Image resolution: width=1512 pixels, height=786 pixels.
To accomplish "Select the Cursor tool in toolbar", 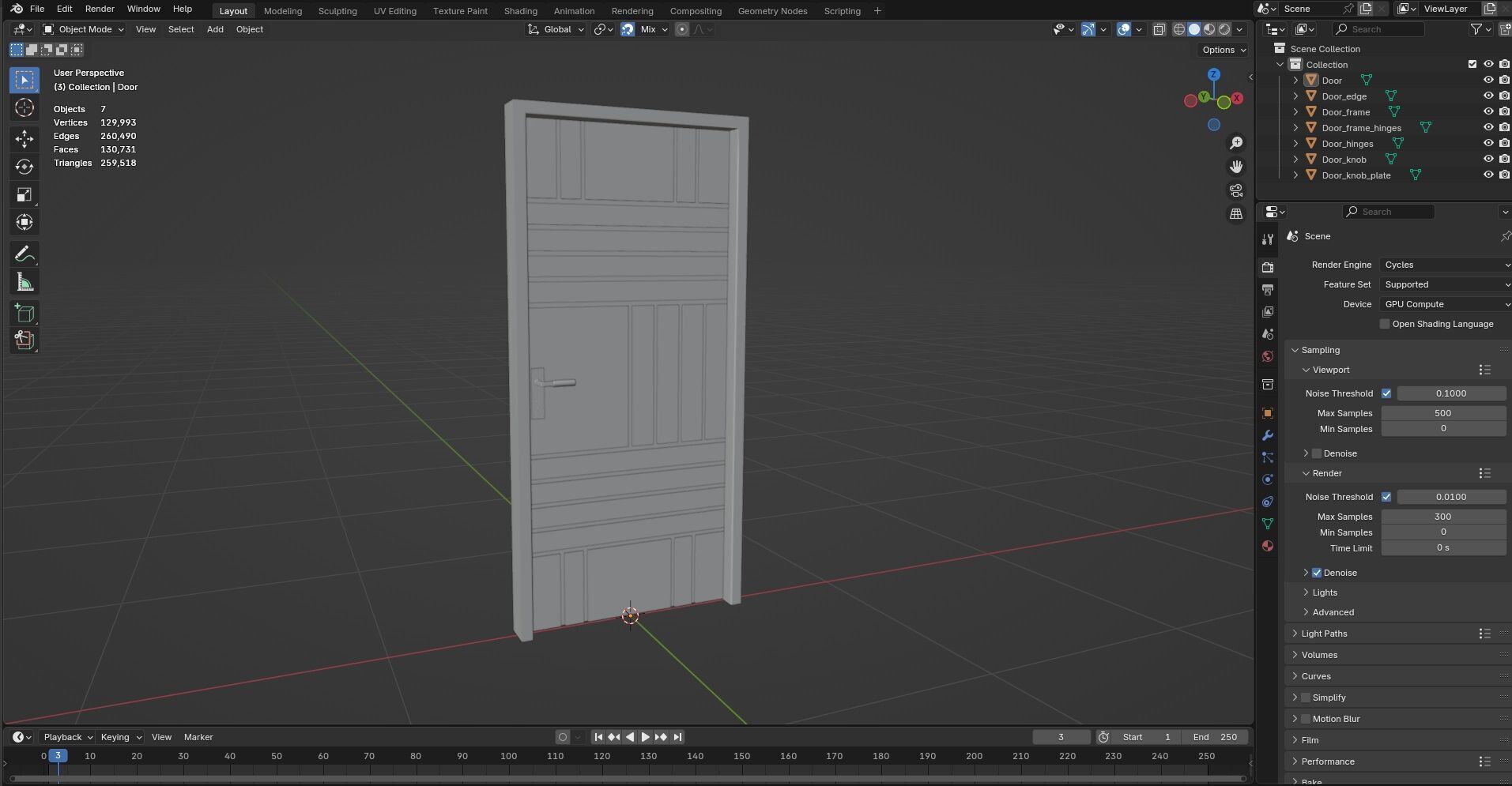I will (x=25, y=107).
